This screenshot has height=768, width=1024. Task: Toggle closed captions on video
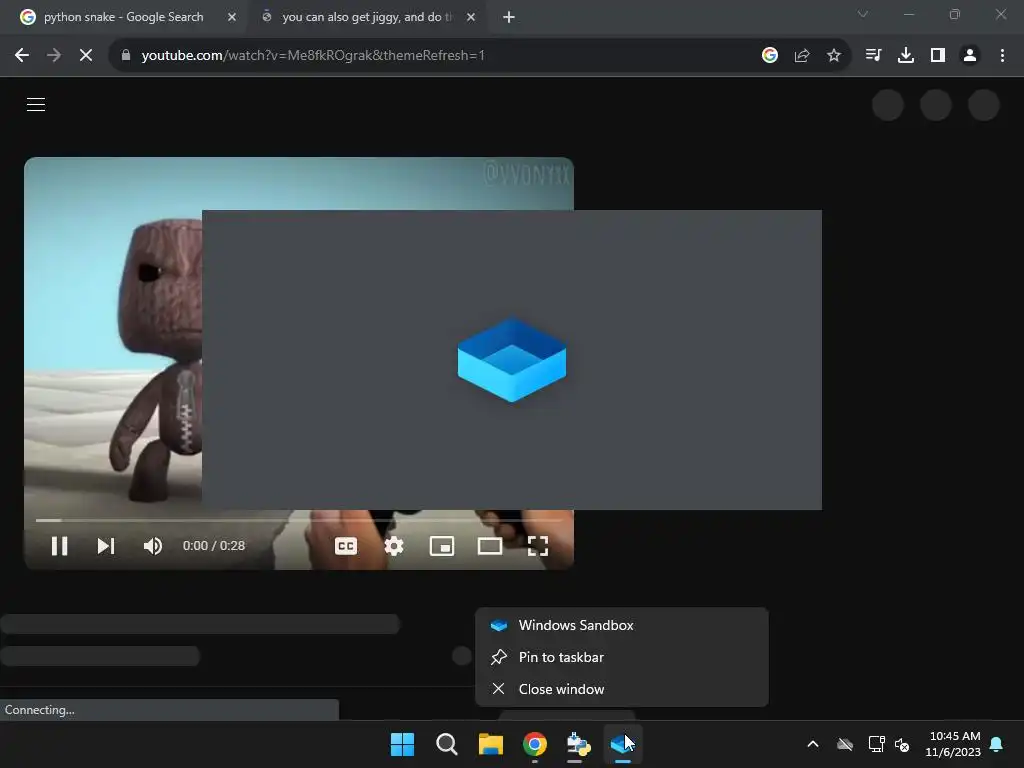pos(345,546)
